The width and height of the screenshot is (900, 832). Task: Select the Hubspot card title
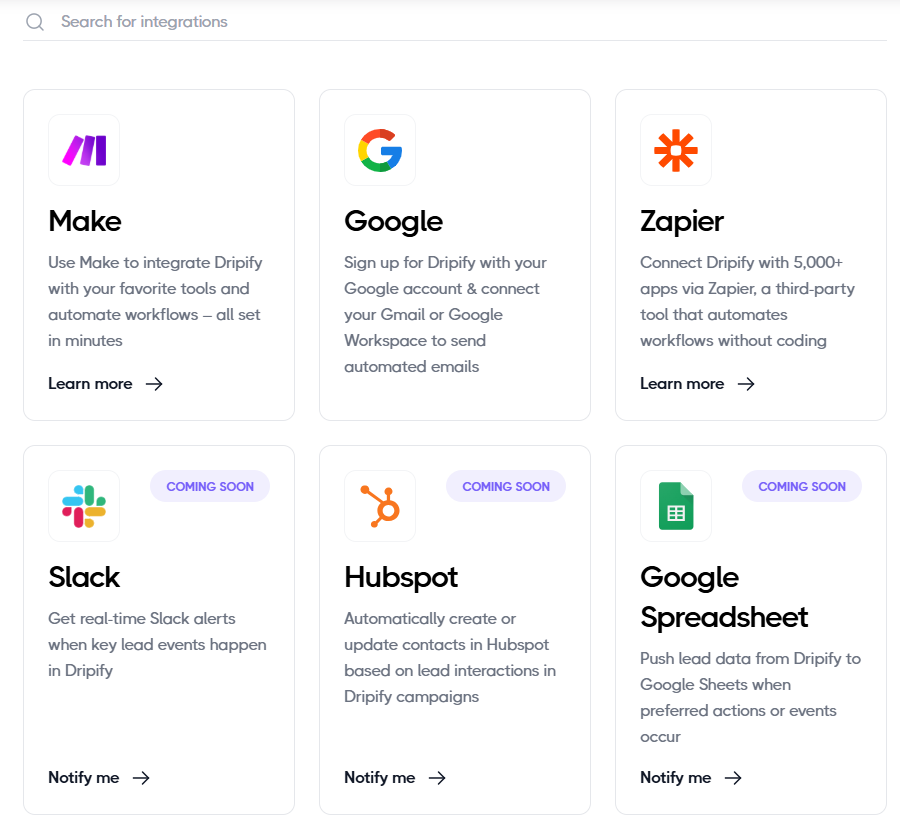pos(401,578)
